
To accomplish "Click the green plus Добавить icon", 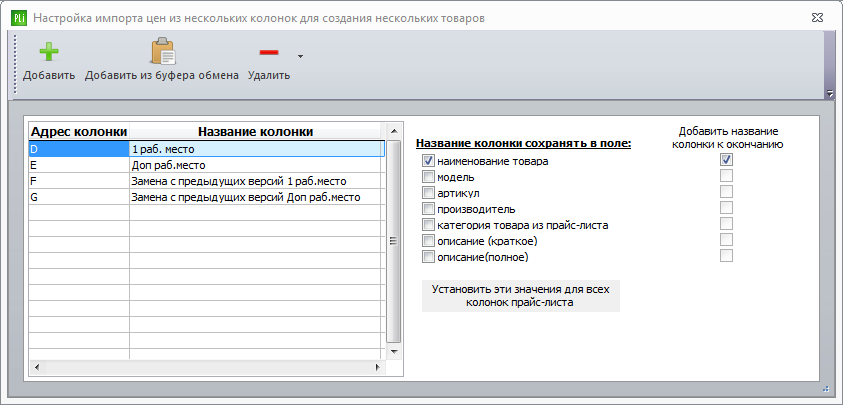I will point(49,52).
